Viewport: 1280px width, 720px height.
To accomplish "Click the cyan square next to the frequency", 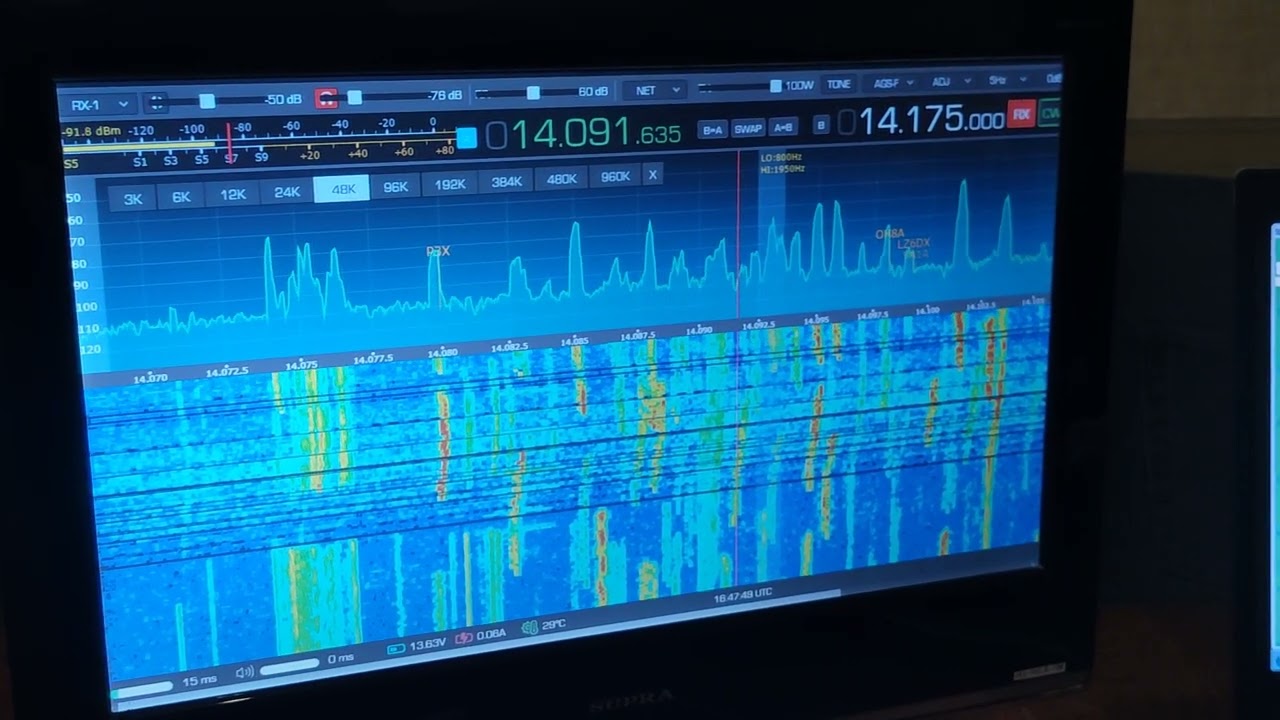I will click(466, 138).
